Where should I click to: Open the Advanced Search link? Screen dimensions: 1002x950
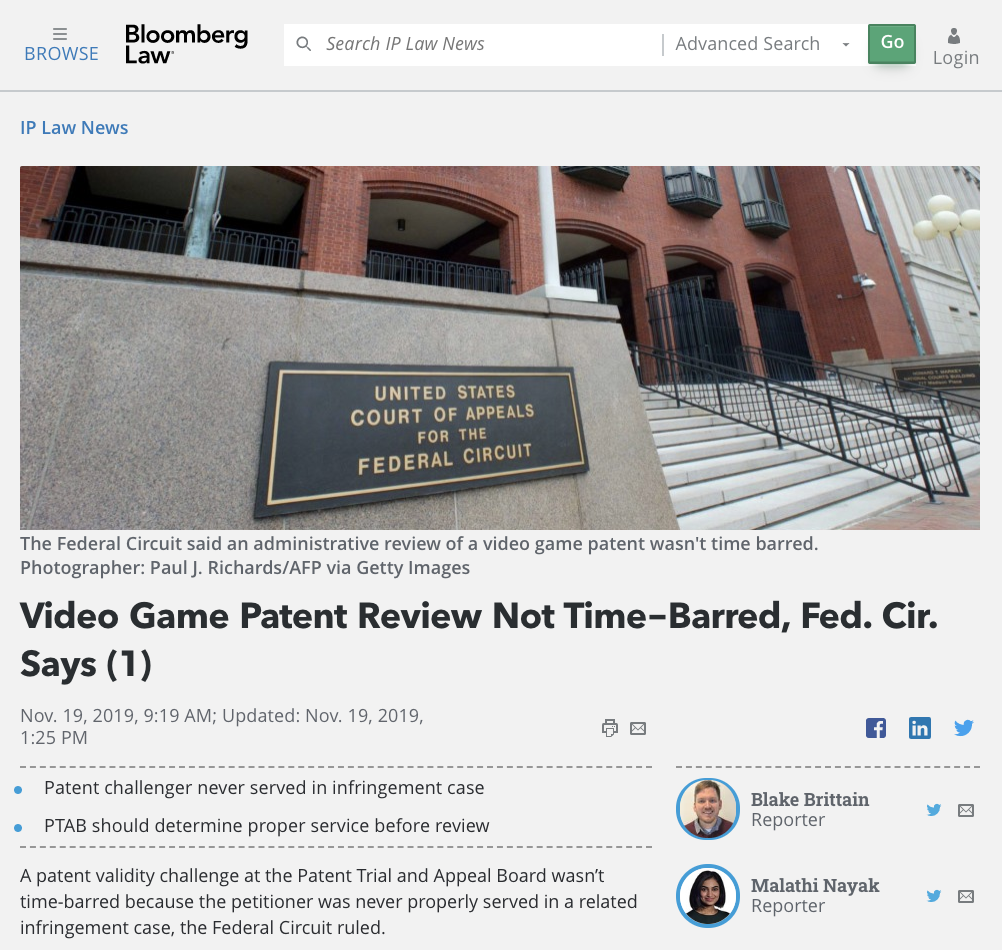747,44
